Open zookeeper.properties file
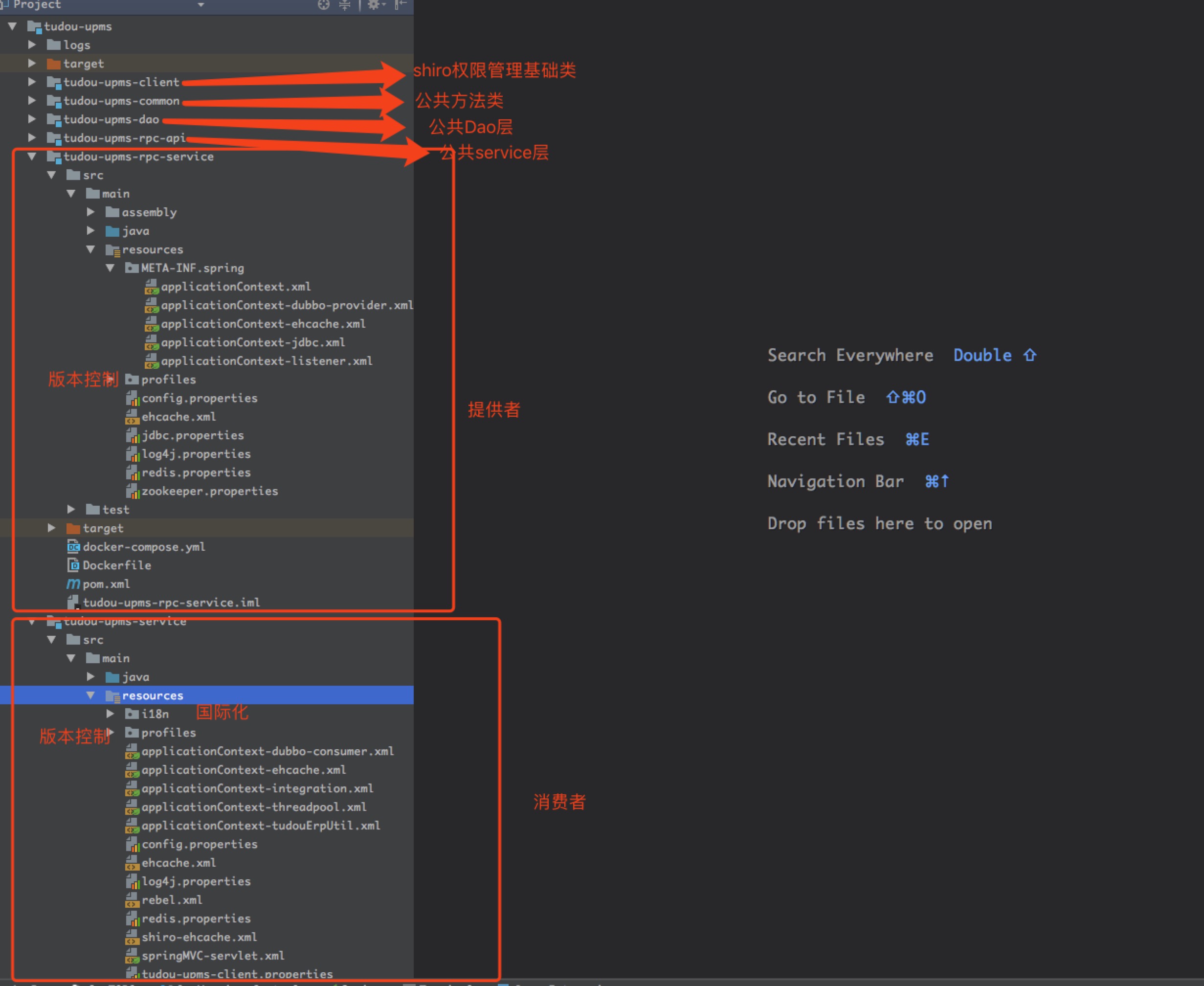The height and width of the screenshot is (986, 1204). [x=210, y=492]
